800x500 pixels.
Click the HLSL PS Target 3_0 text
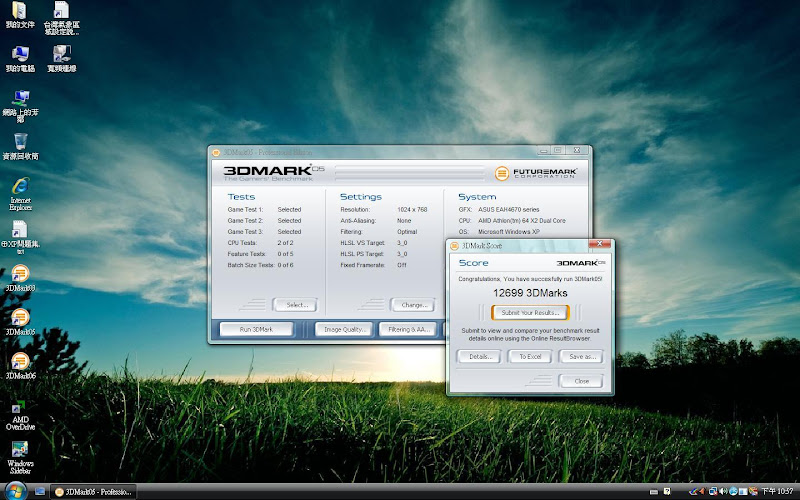(374, 254)
